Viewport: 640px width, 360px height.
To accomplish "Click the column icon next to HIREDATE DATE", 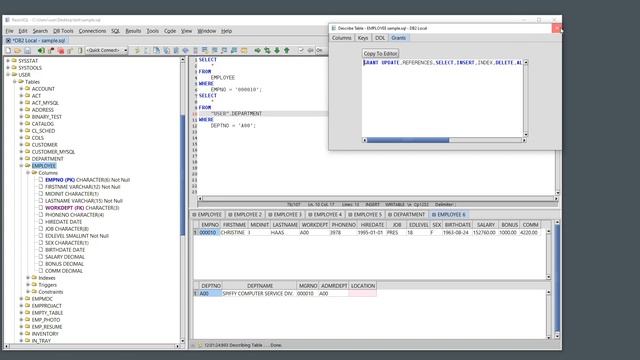I will coord(40,222).
